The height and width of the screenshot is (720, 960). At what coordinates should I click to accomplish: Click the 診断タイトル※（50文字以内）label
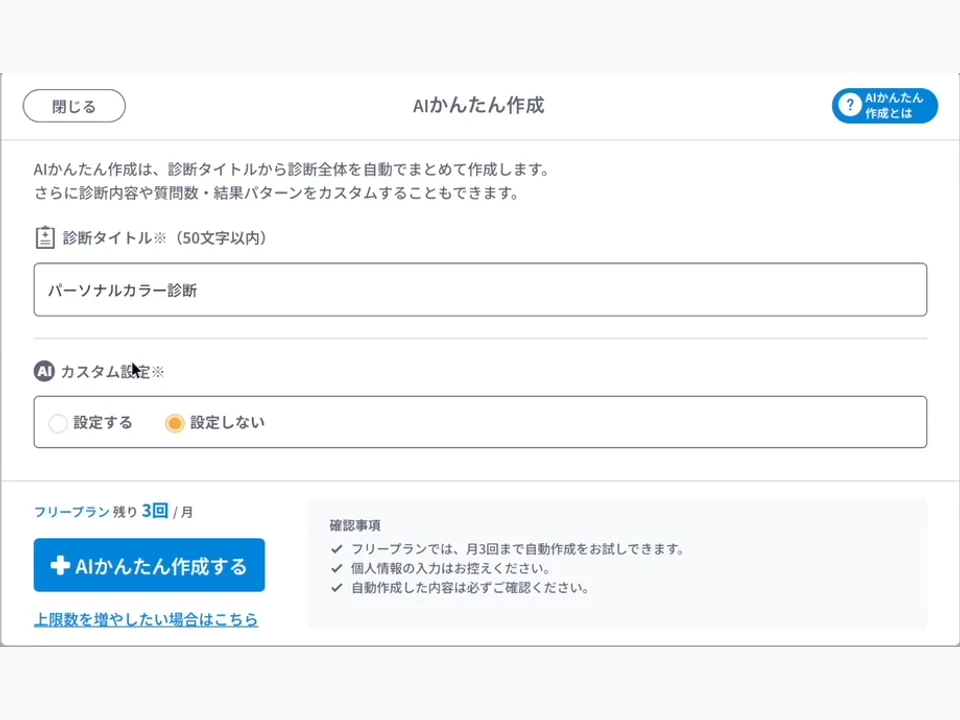[x=165, y=238]
